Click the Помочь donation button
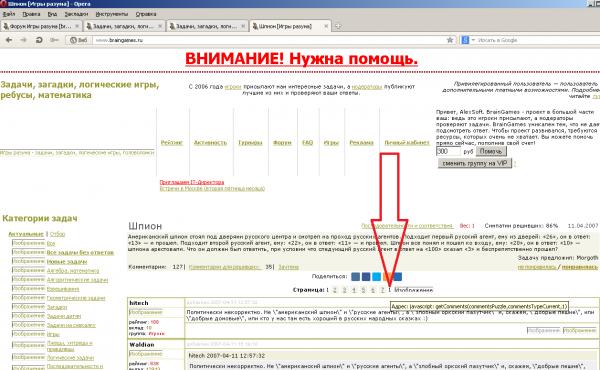The width and height of the screenshot is (600, 370). [491, 151]
